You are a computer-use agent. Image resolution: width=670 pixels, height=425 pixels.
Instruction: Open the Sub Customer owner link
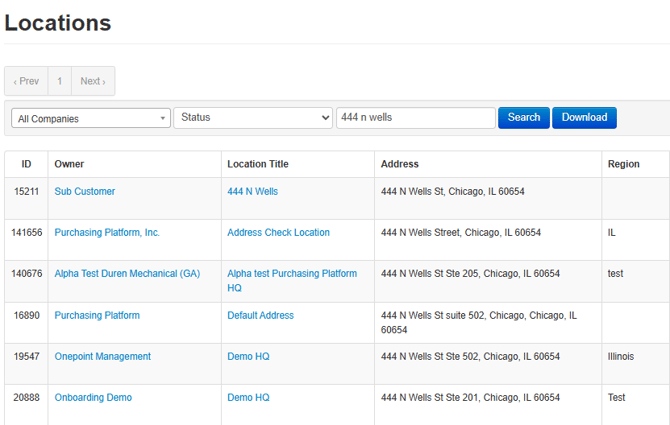pyautogui.click(x=85, y=191)
